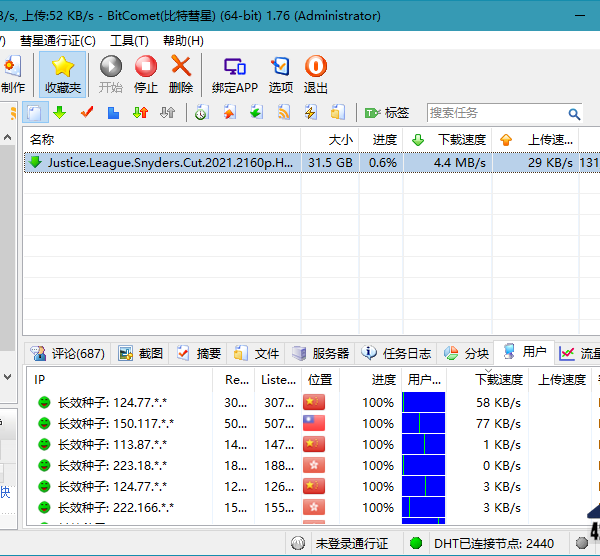The height and width of the screenshot is (556, 600).
Task: Open the 工具(T) menu
Action: 129,41
